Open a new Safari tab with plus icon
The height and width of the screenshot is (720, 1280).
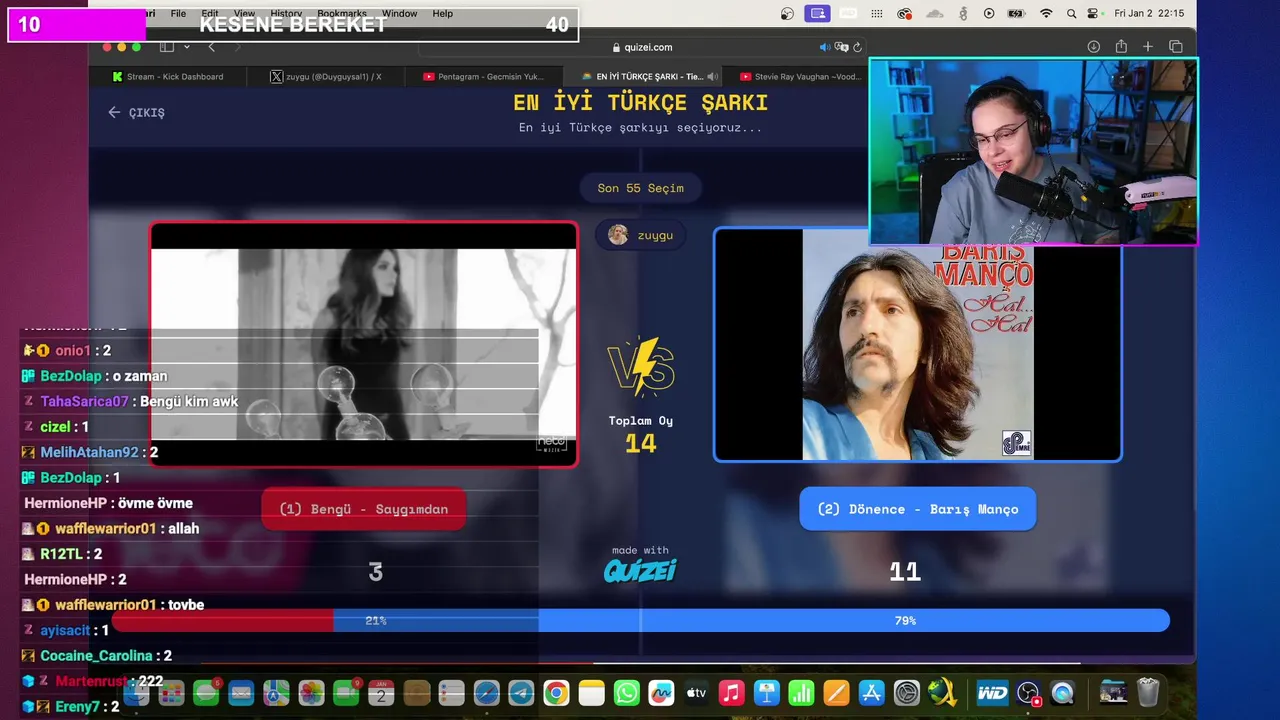1148,47
